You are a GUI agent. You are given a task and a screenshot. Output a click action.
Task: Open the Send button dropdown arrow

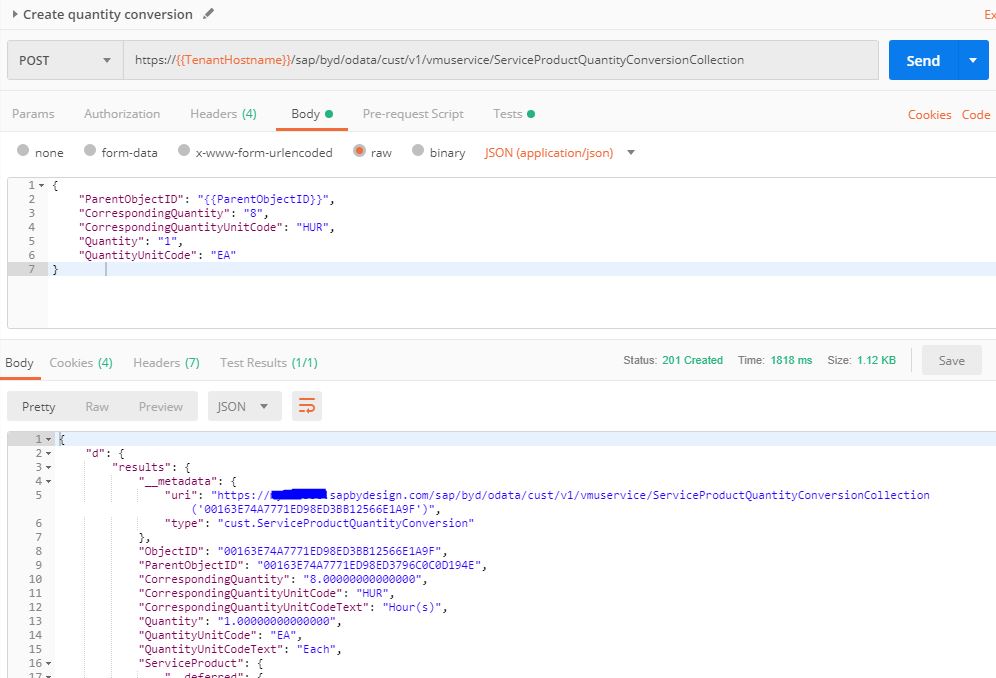(x=972, y=60)
